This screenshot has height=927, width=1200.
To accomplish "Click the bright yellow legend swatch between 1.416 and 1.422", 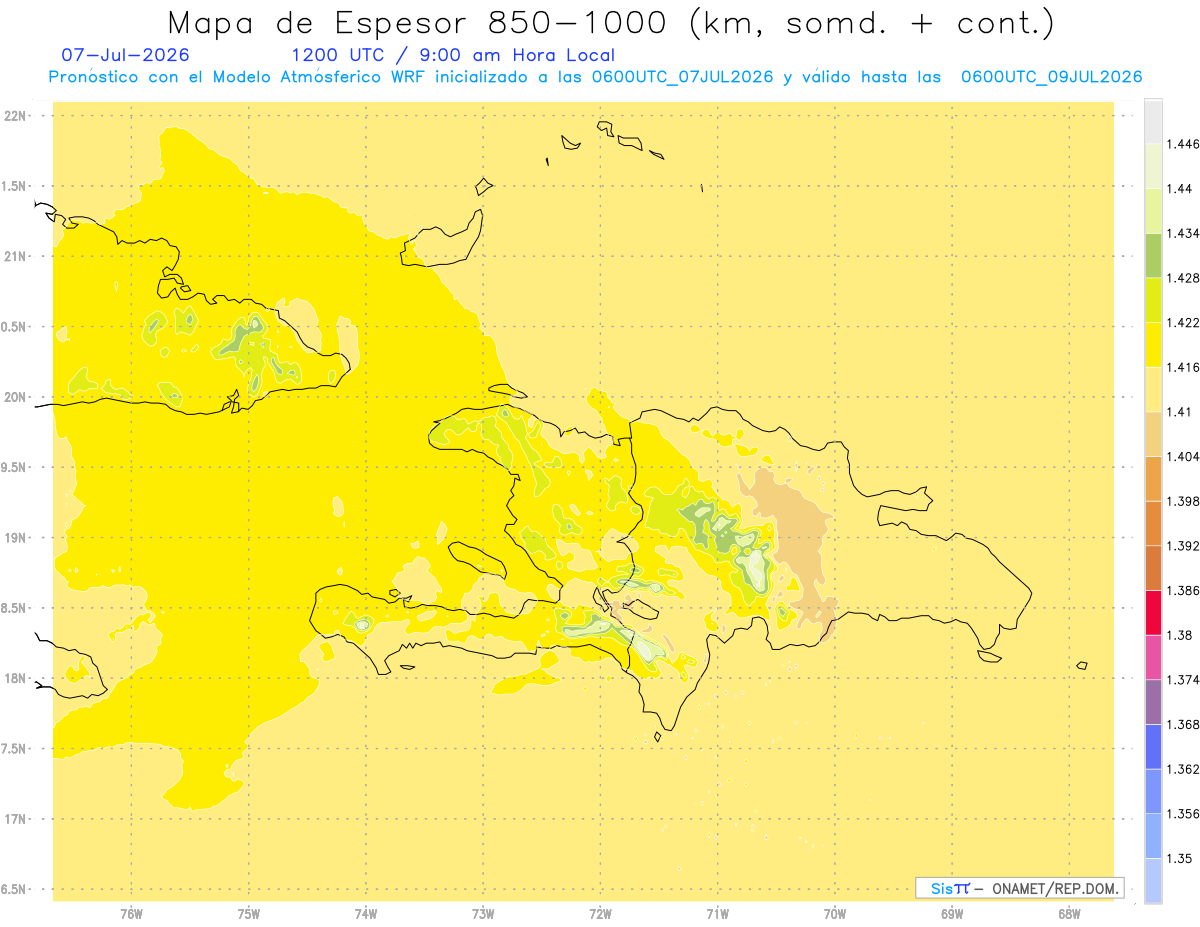I will [x=1153, y=345].
